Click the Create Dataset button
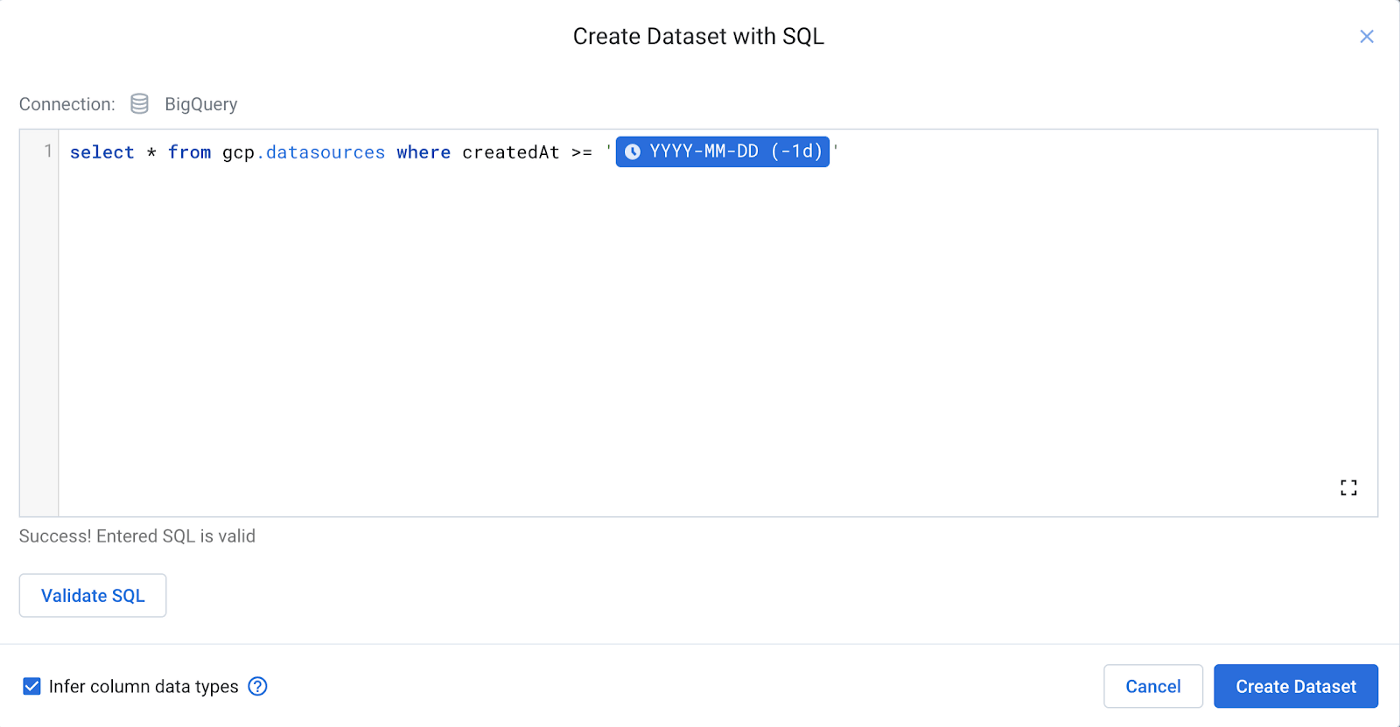 [x=1295, y=686]
